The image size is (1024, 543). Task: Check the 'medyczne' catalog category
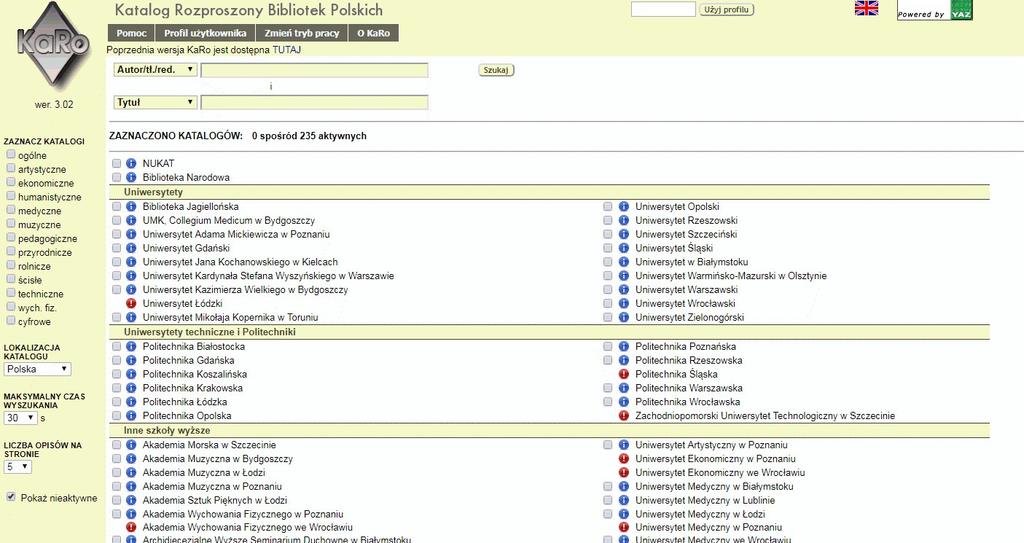[x=10, y=210]
